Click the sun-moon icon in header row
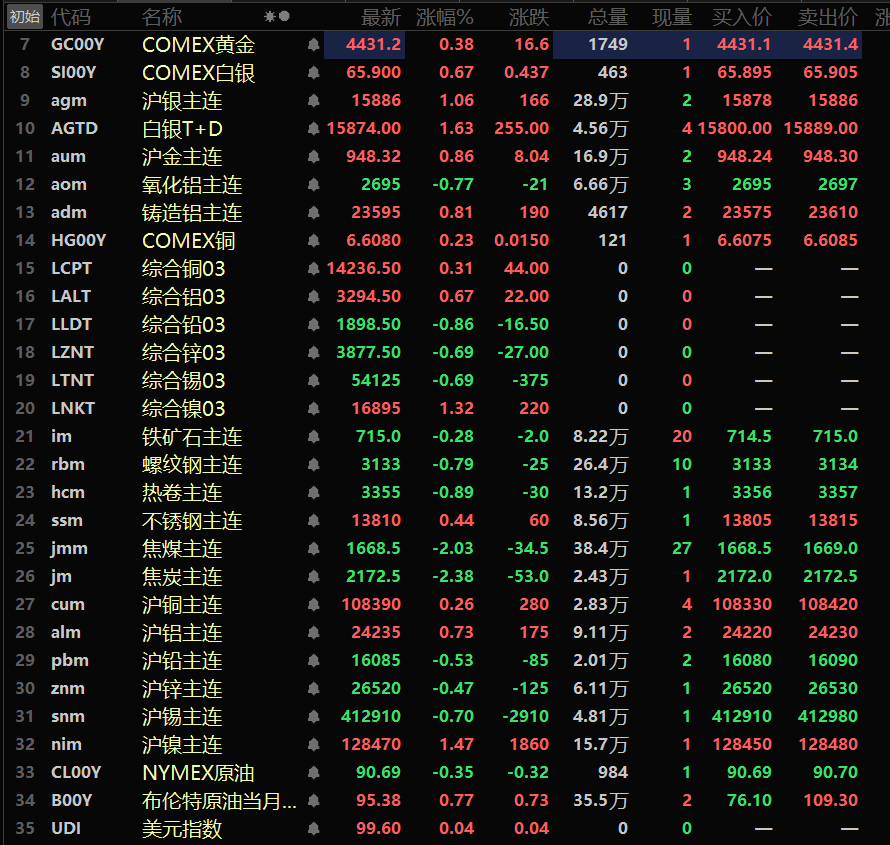 (277, 16)
